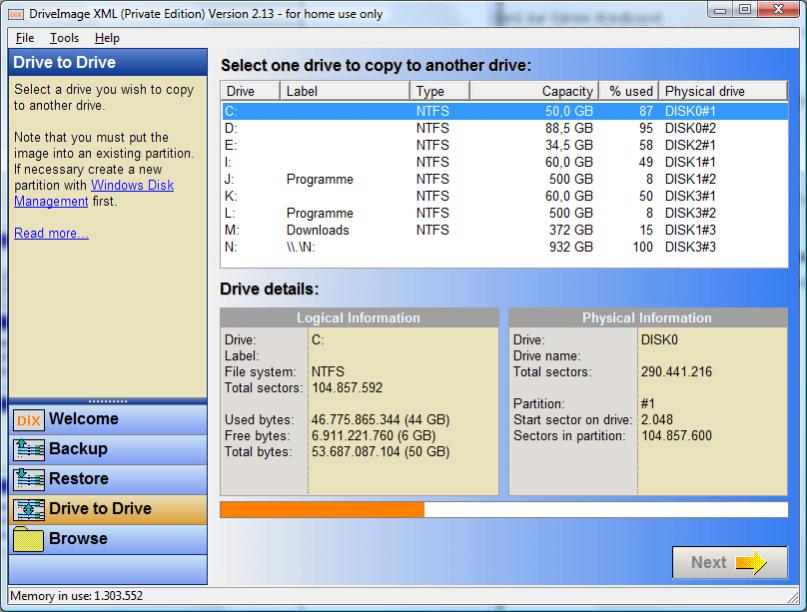Select drive D: row in list
This screenshot has width=807, height=612.
505,128
